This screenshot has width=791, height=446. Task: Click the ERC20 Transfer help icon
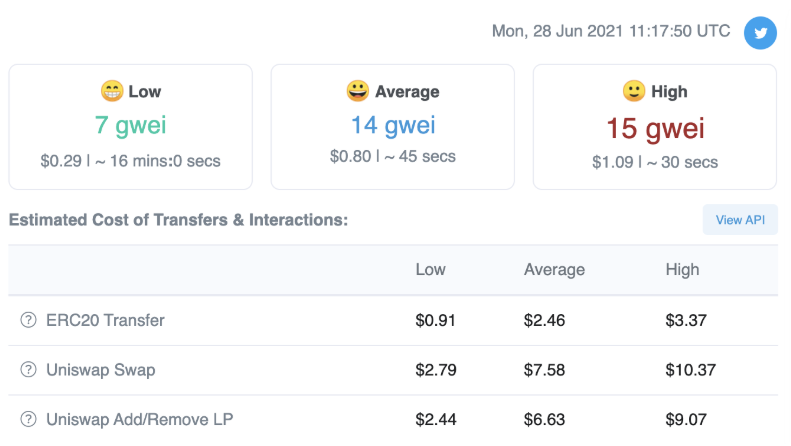pos(28,320)
